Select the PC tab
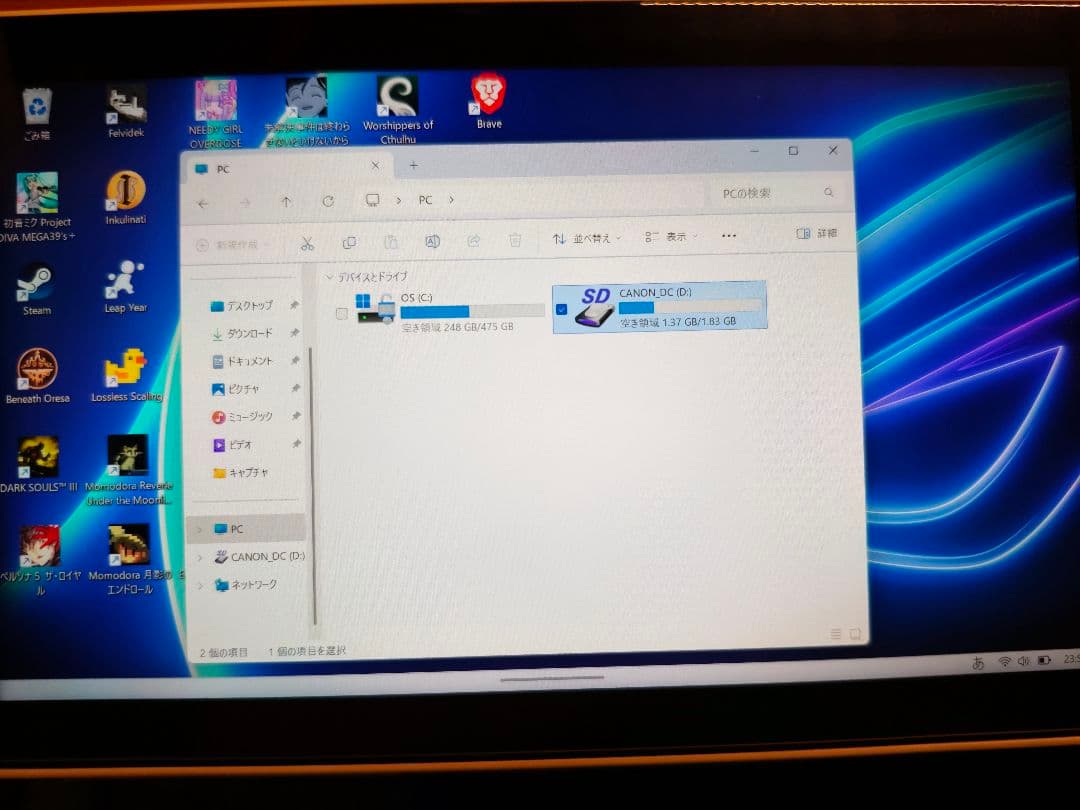The height and width of the screenshot is (810, 1080). tap(280, 169)
